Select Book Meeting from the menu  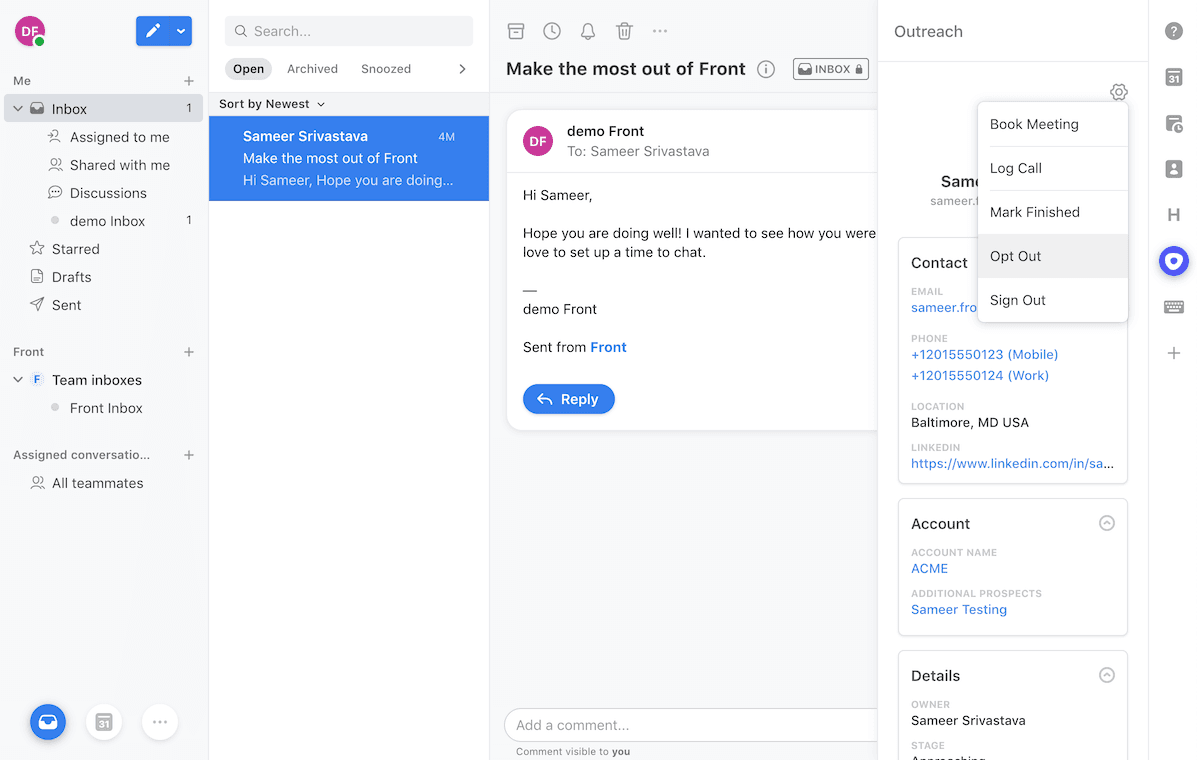click(x=1034, y=124)
